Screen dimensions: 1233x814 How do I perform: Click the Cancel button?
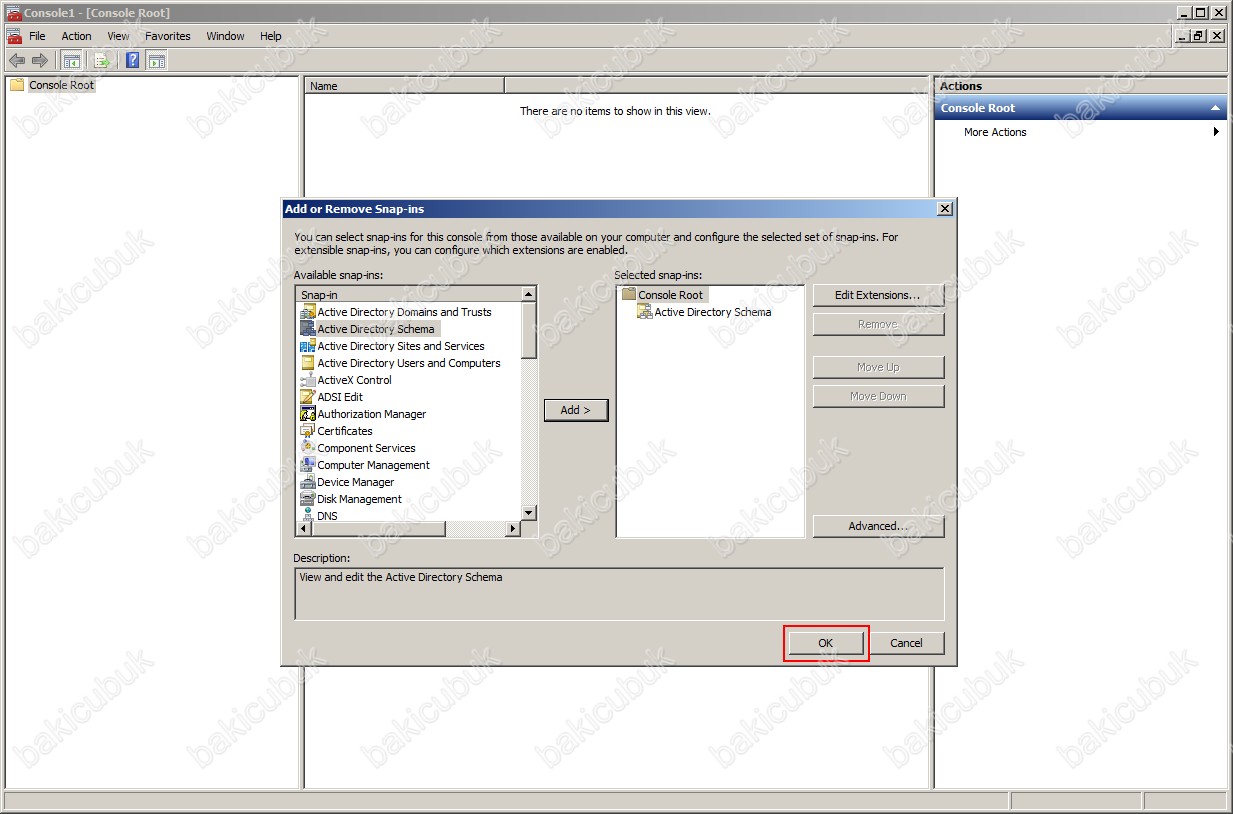pos(906,643)
